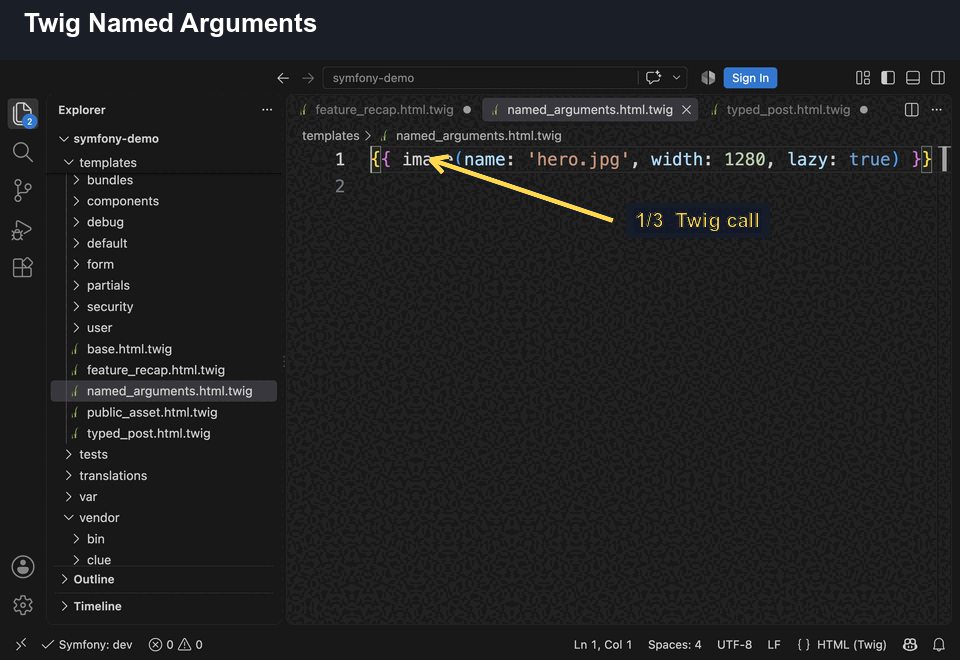Click the Copilot icon beside Sign In
The width and height of the screenshot is (960, 660).
click(x=708, y=78)
